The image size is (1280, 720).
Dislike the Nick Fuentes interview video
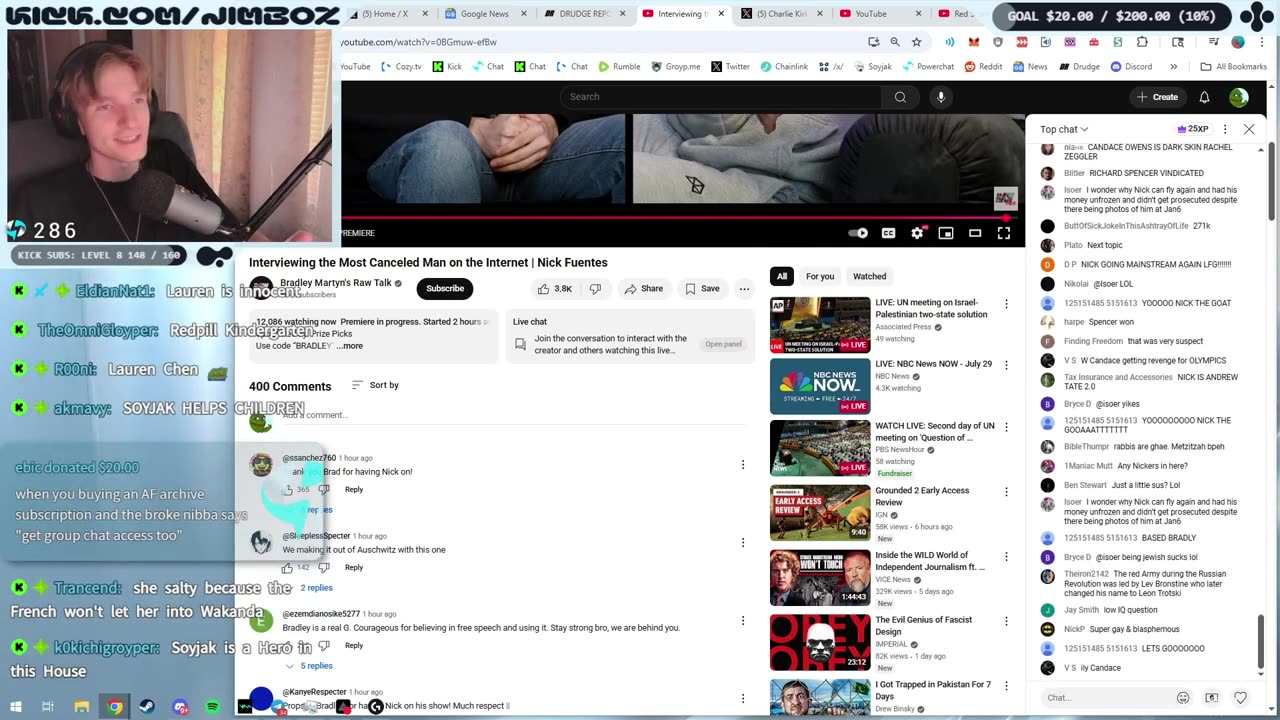click(x=595, y=289)
